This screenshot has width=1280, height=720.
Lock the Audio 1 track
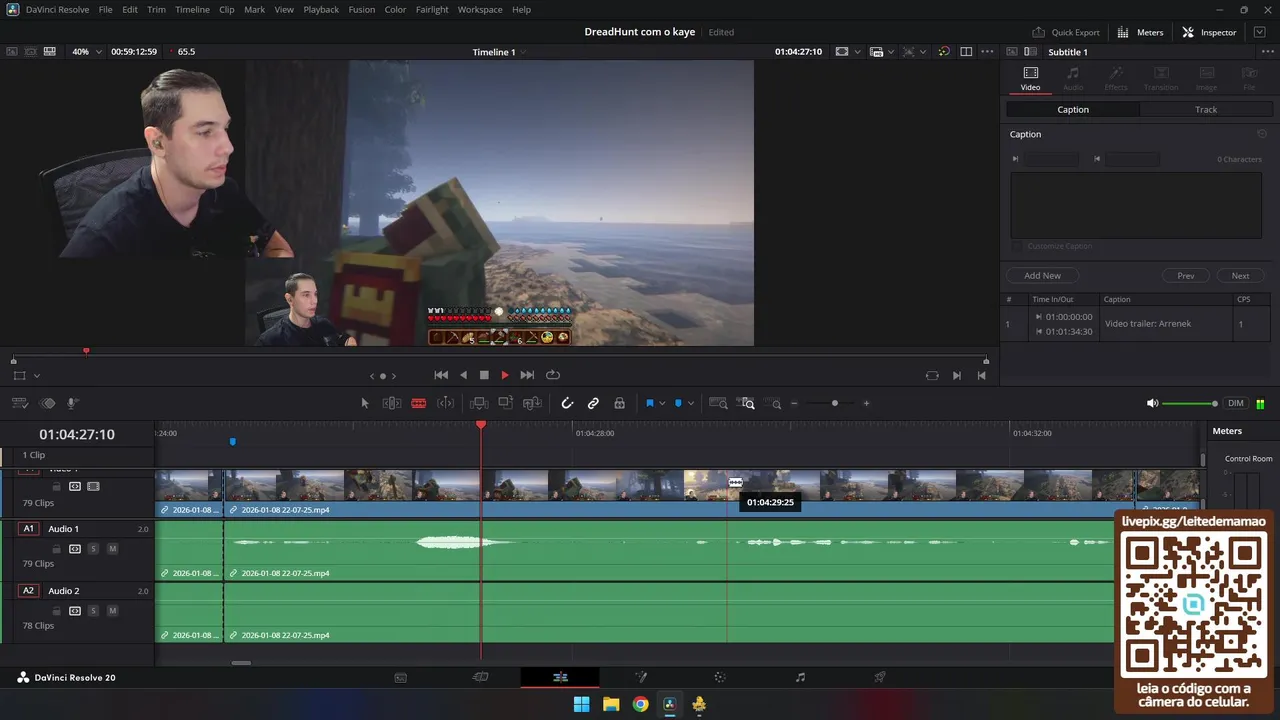click(x=57, y=548)
